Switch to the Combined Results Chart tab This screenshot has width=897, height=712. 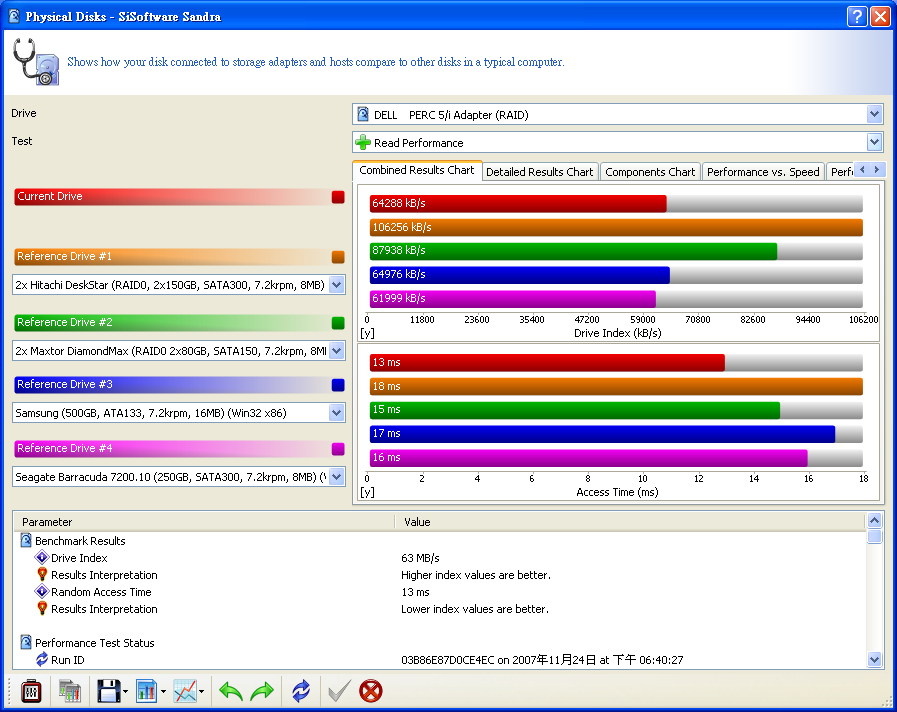tap(417, 170)
